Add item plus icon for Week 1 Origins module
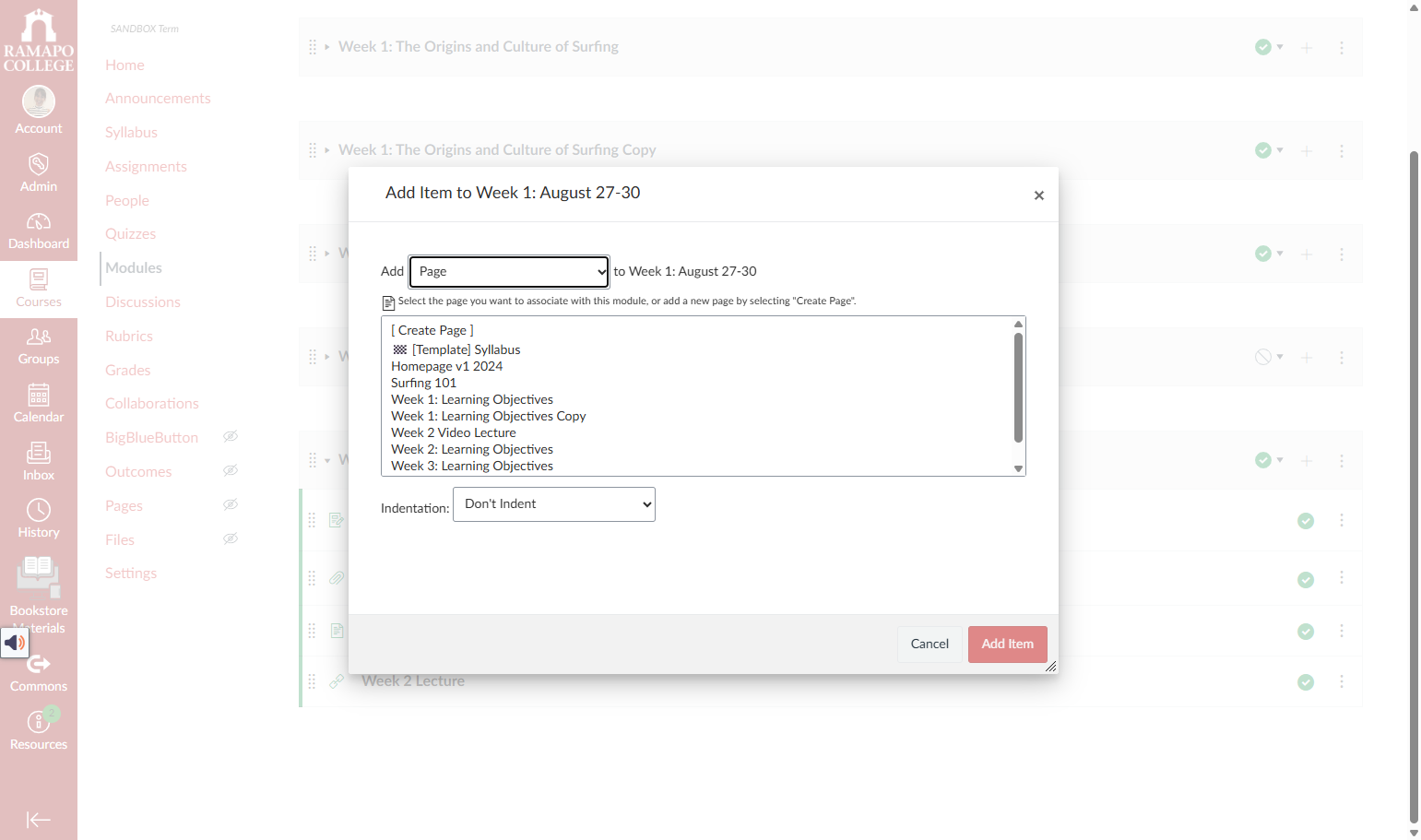The height and width of the screenshot is (840, 1421). coord(1307,47)
